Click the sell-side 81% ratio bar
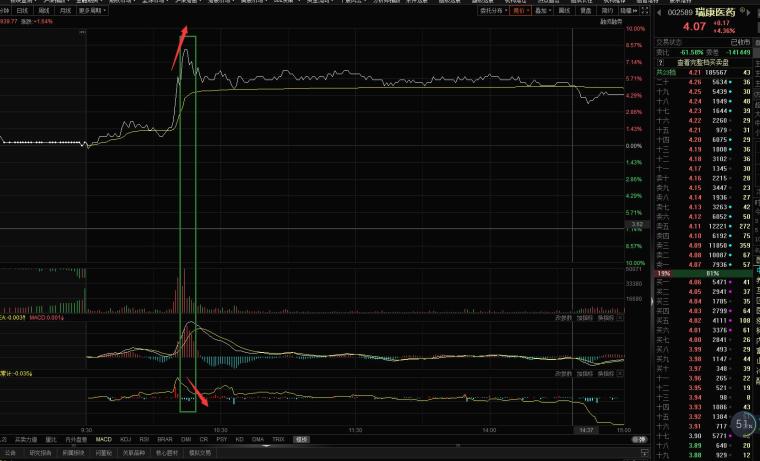 (x=713, y=273)
